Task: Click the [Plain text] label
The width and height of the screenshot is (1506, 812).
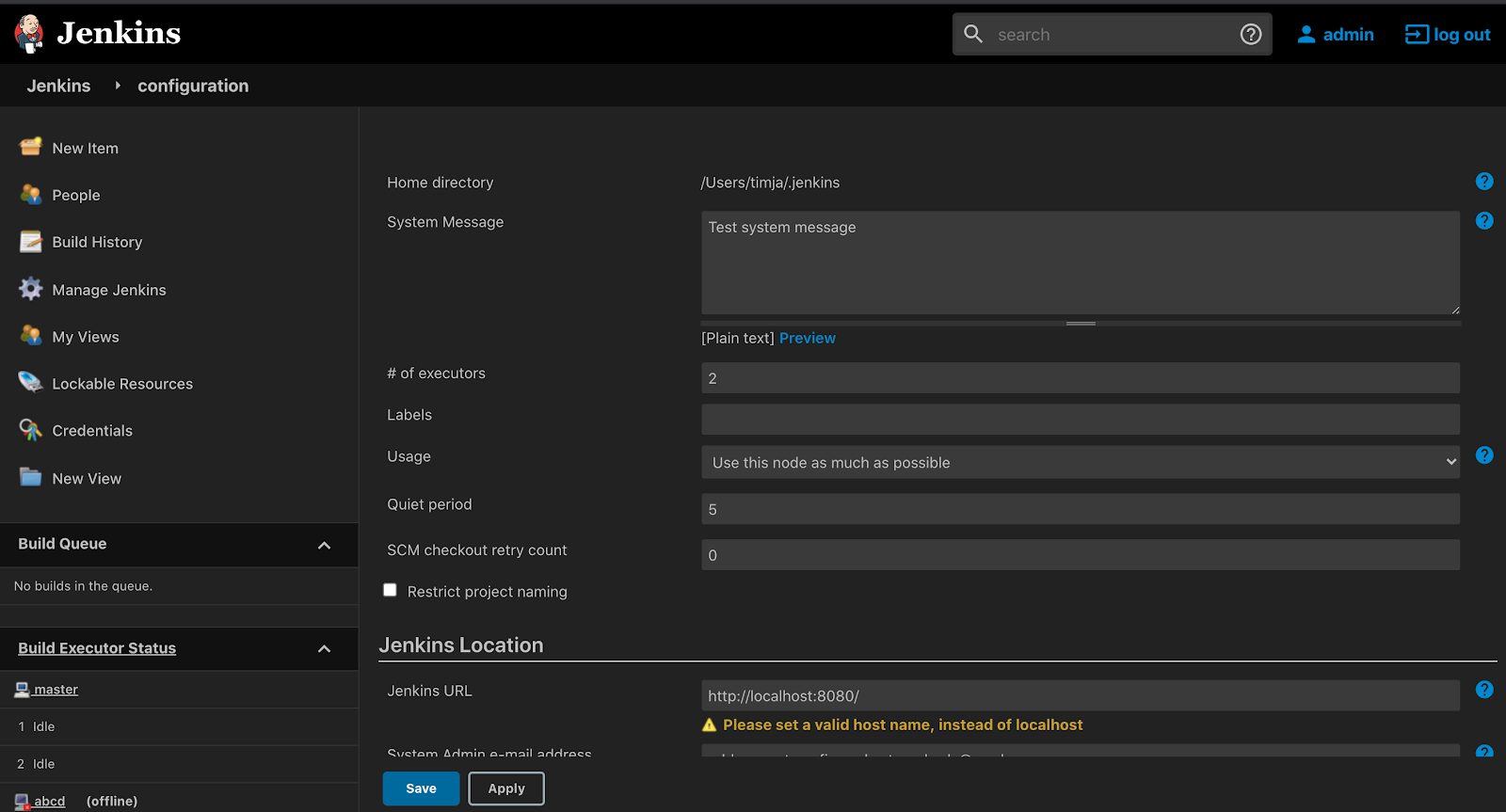Action: (x=738, y=338)
